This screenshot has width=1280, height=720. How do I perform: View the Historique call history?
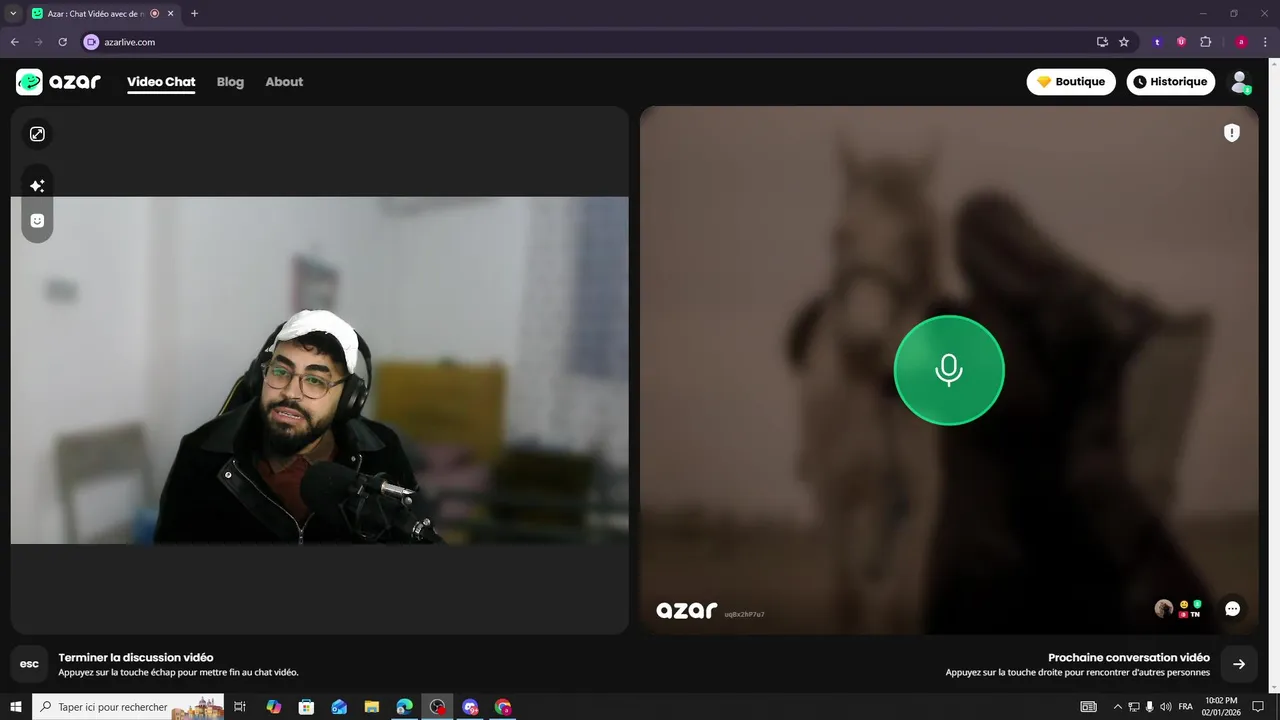tap(1171, 82)
